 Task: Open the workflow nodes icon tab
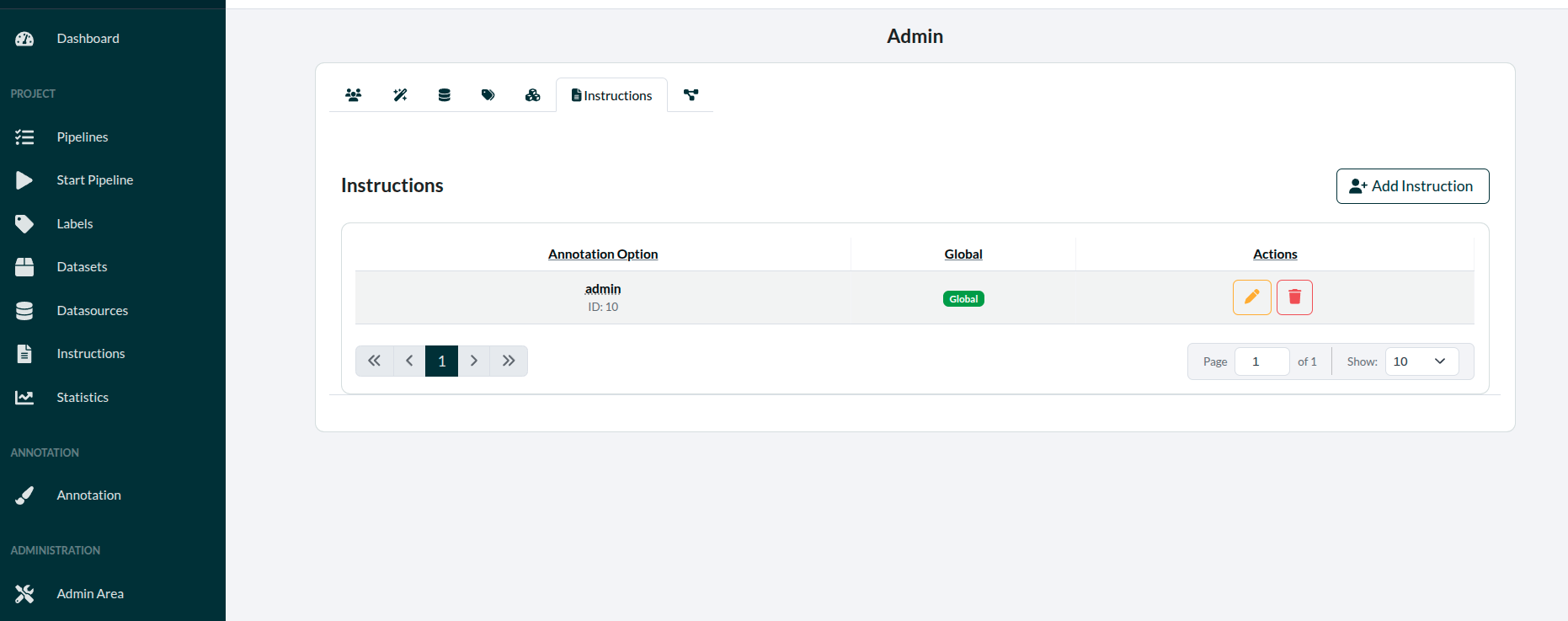(691, 95)
